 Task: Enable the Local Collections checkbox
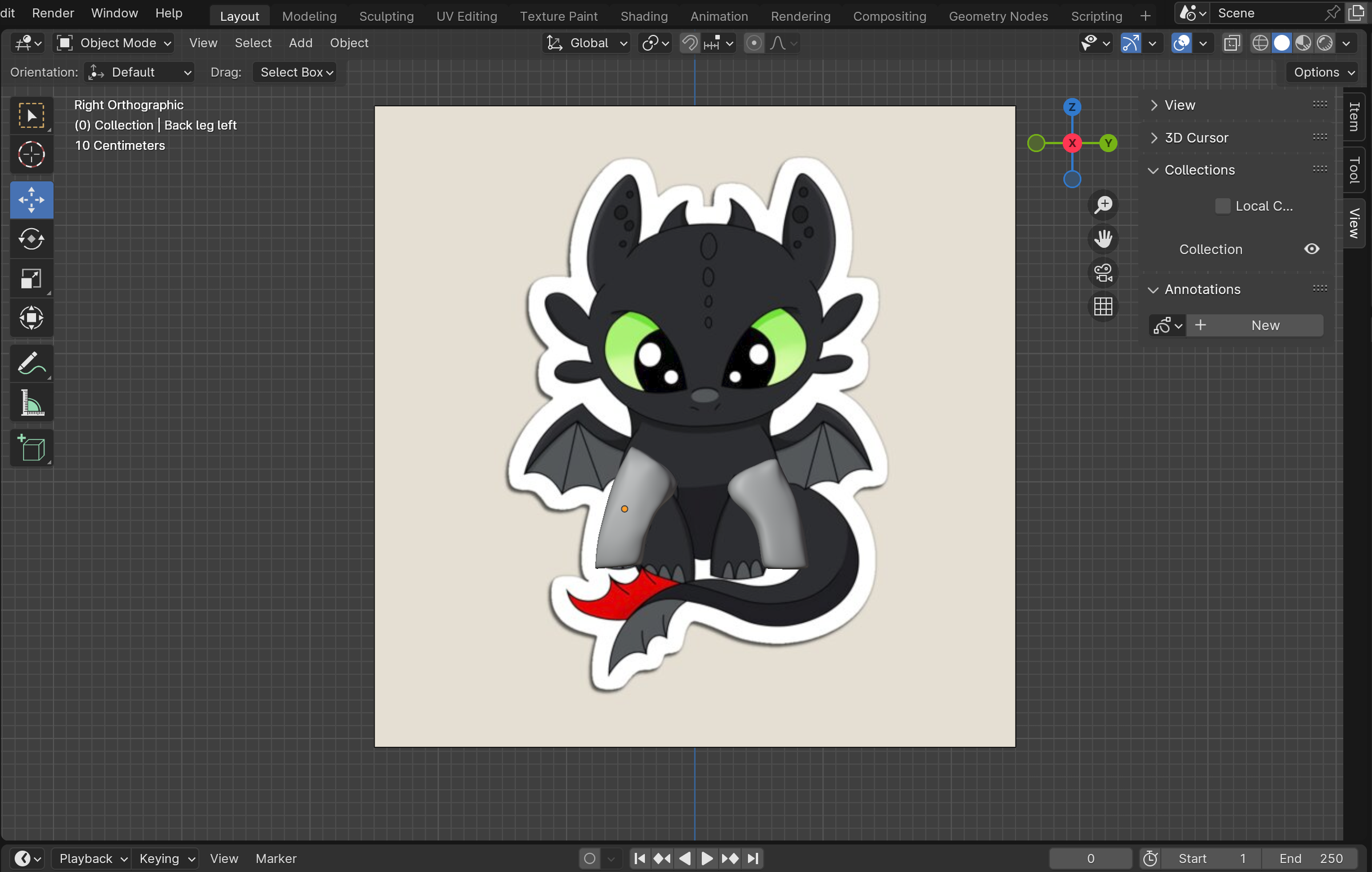click(1223, 206)
